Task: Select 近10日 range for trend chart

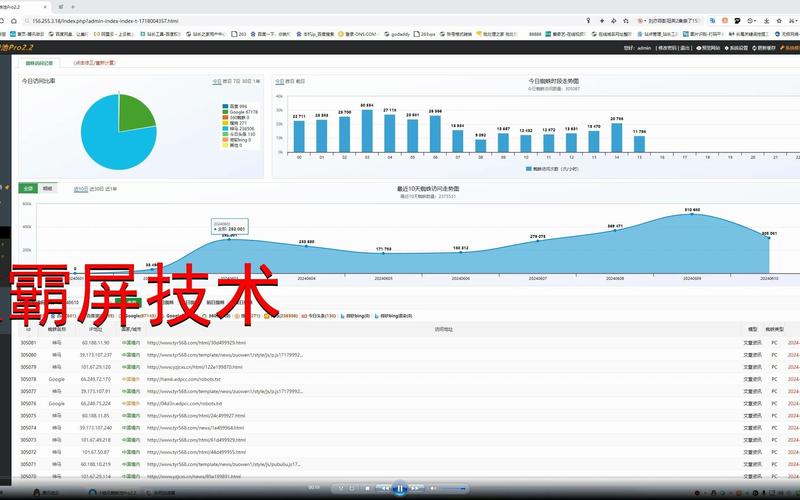Action: [x=81, y=189]
